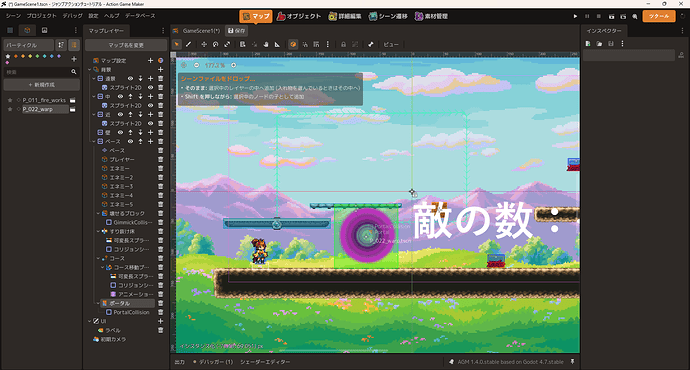
Task: Select the rotate tool
Action: [x=216, y=44]
